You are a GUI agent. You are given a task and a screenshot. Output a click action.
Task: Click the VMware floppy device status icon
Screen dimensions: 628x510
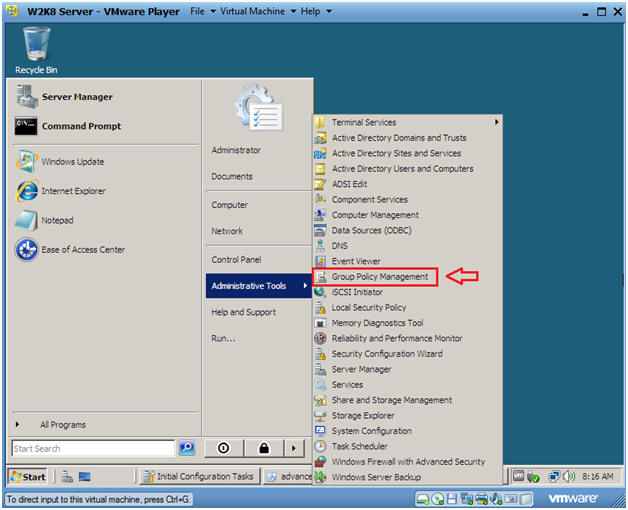[x=452, y=499]
